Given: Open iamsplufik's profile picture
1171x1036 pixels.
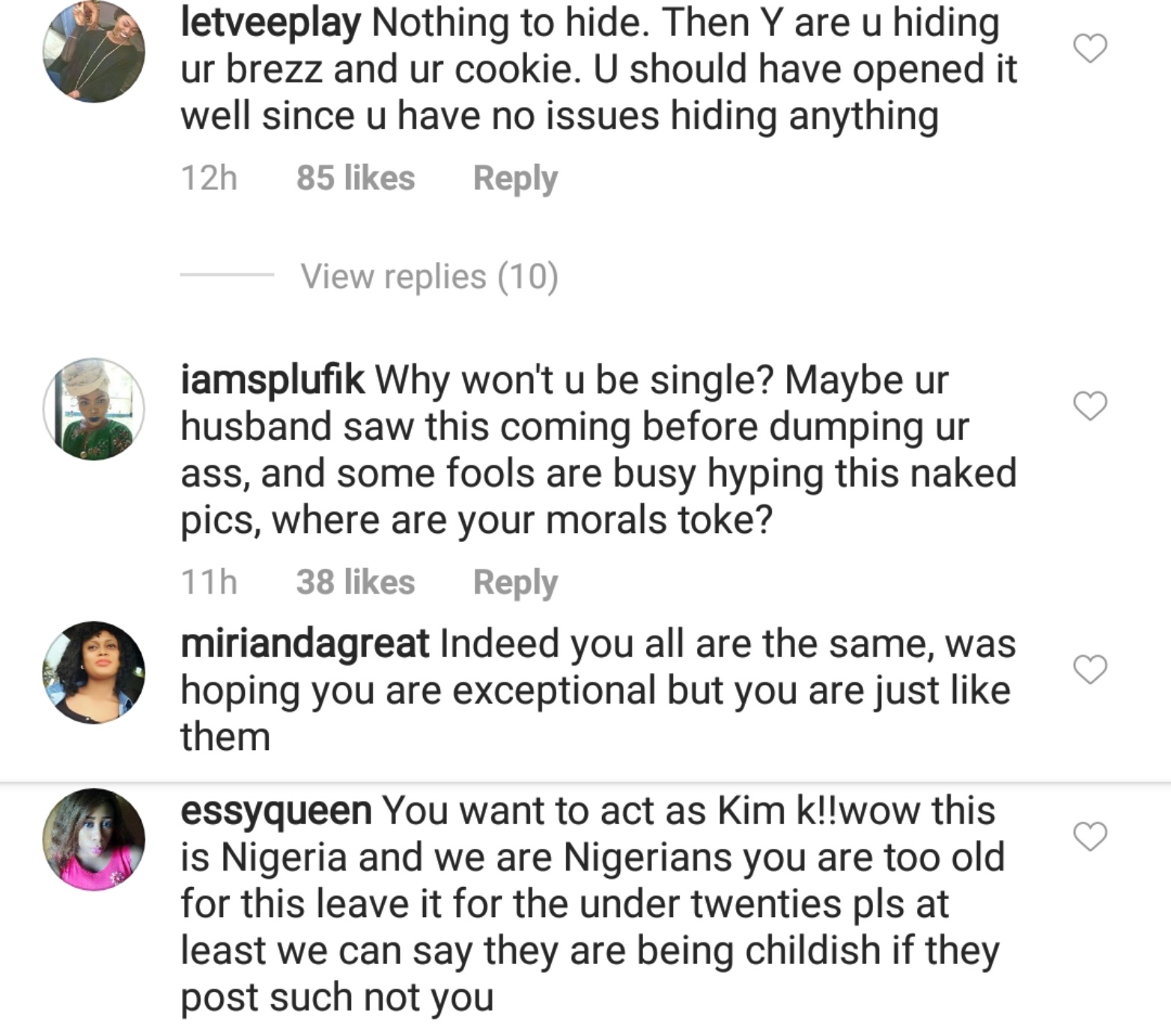Looking at the screenshot, I should (94, 409).
